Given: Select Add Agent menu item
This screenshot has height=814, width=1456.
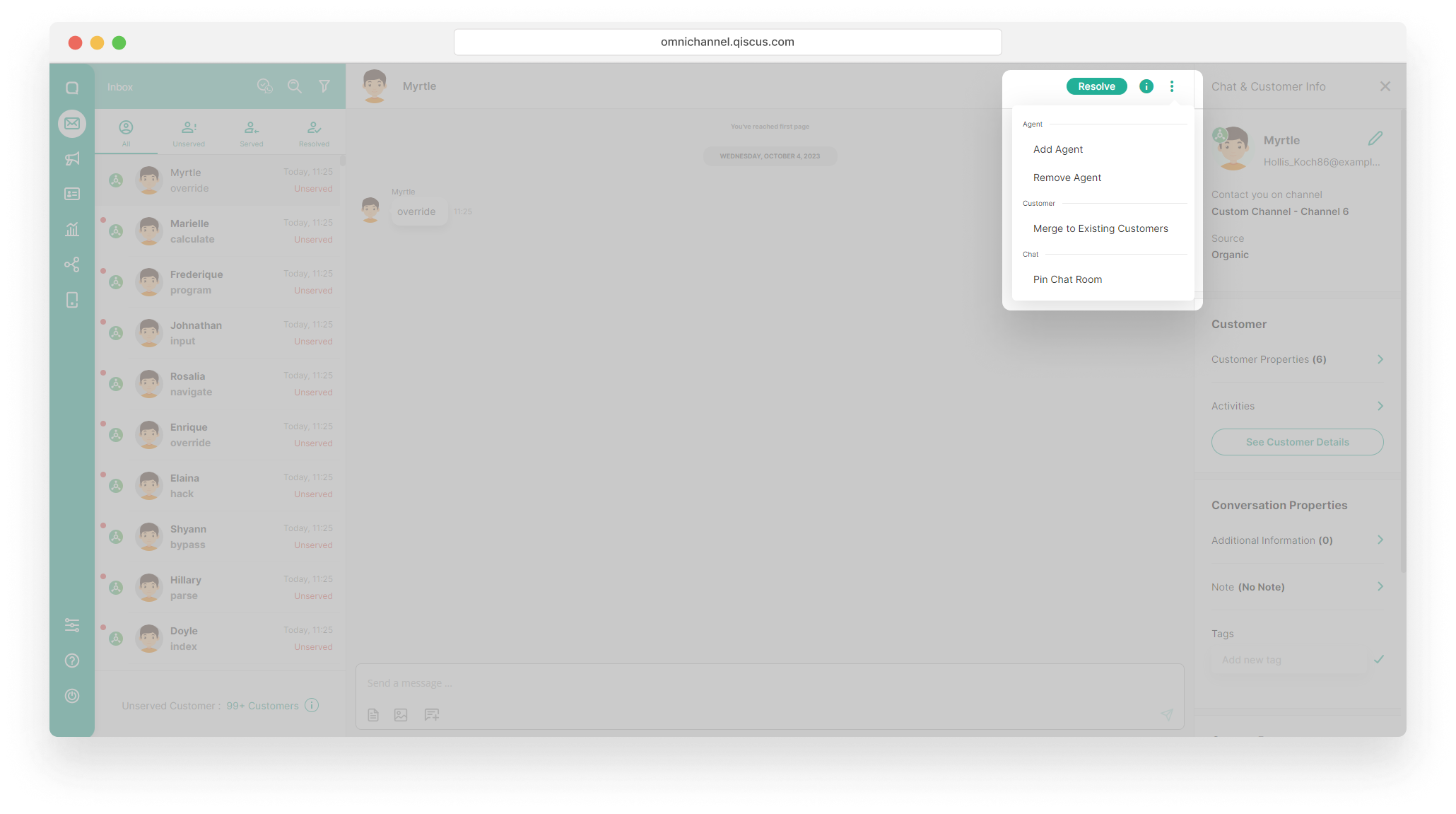Looking at the screenshot, I should [1058, 149].
